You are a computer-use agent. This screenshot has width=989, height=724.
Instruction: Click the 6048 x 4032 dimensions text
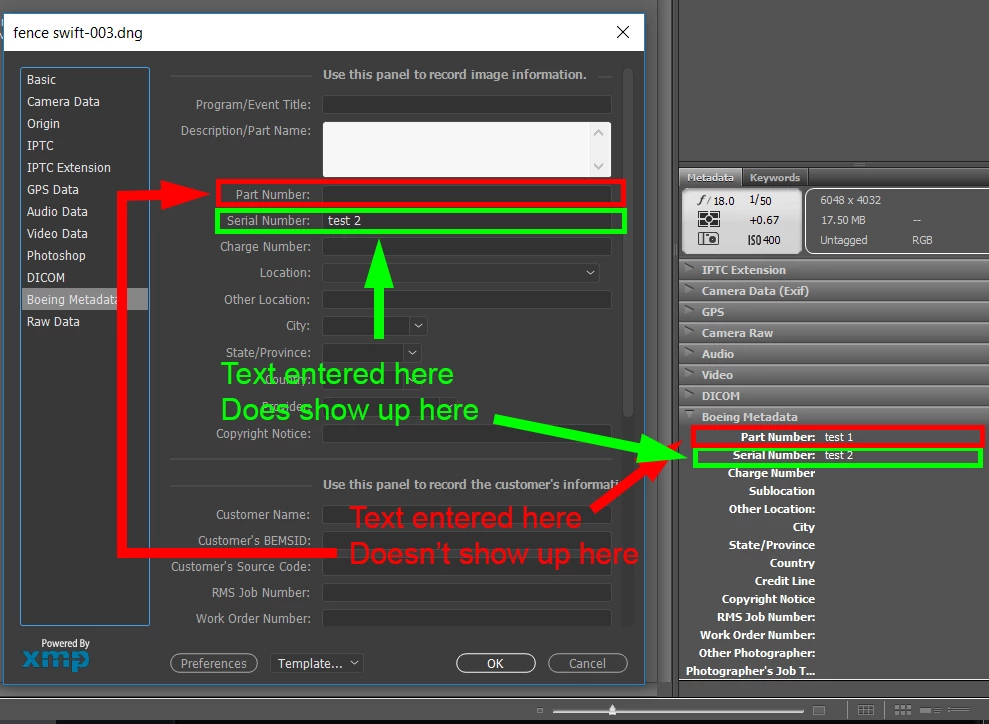click(850, 201)
